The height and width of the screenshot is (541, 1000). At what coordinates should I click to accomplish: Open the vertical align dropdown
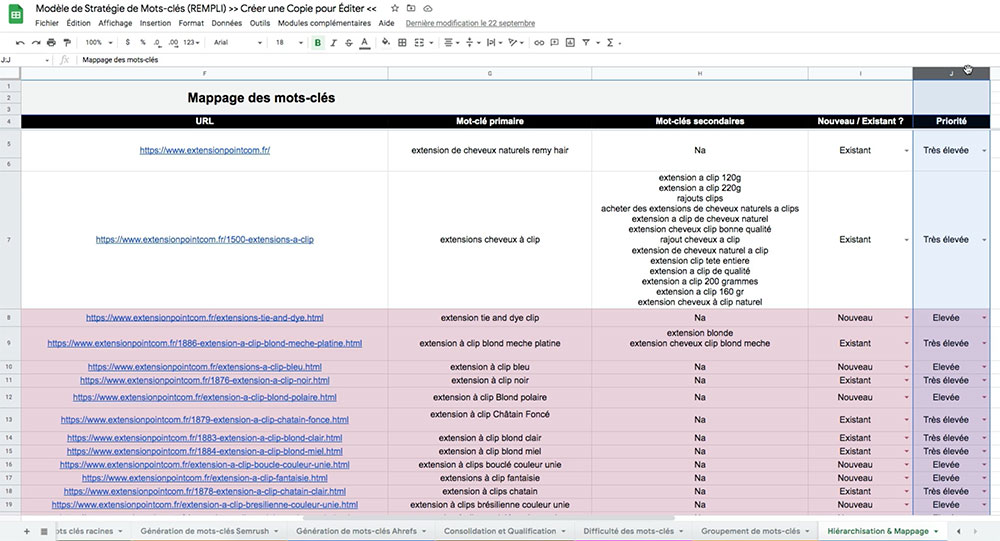pyautogui.click(x=473, y=43)
